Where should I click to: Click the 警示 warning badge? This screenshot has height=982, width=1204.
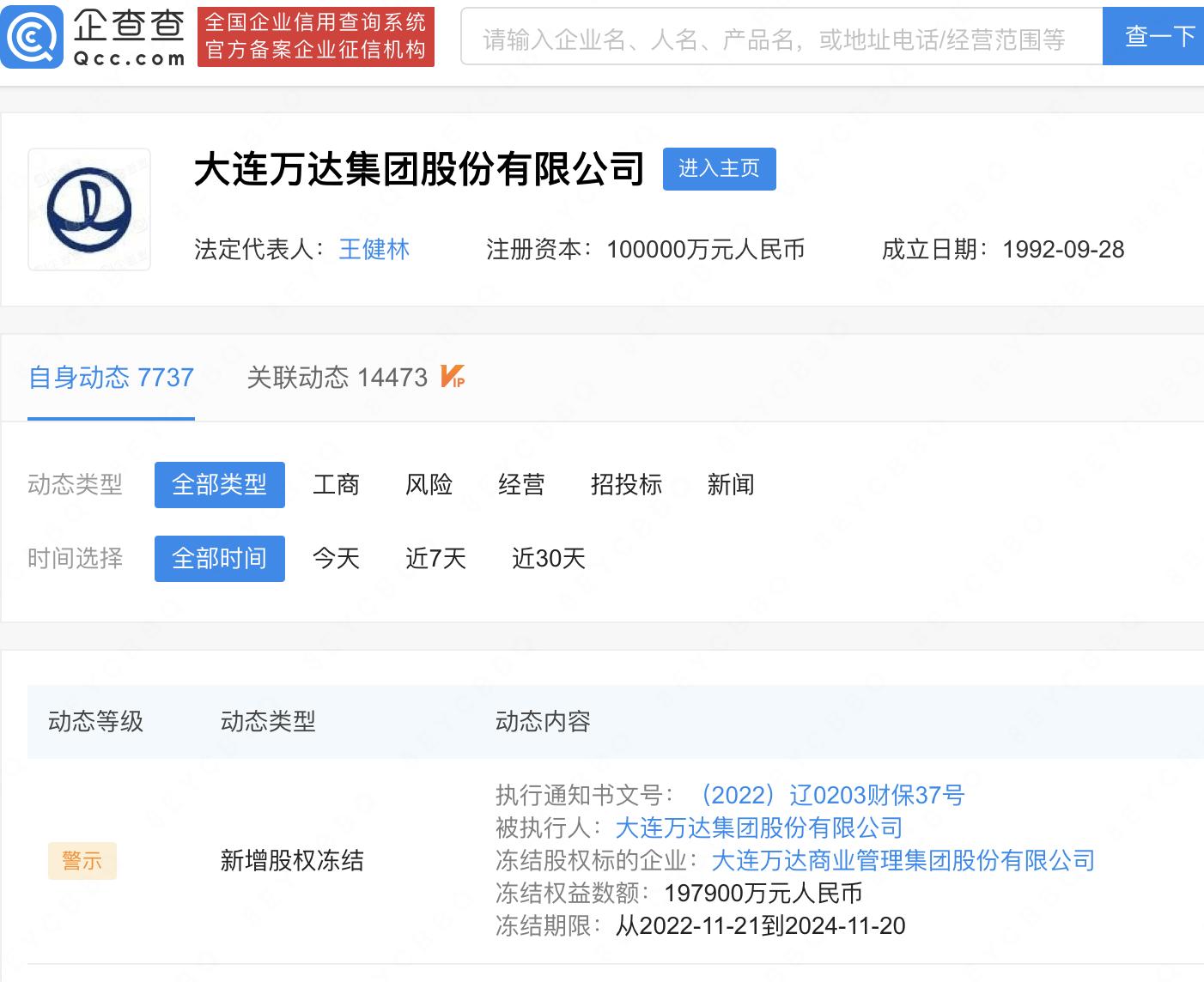coord(82,861)
